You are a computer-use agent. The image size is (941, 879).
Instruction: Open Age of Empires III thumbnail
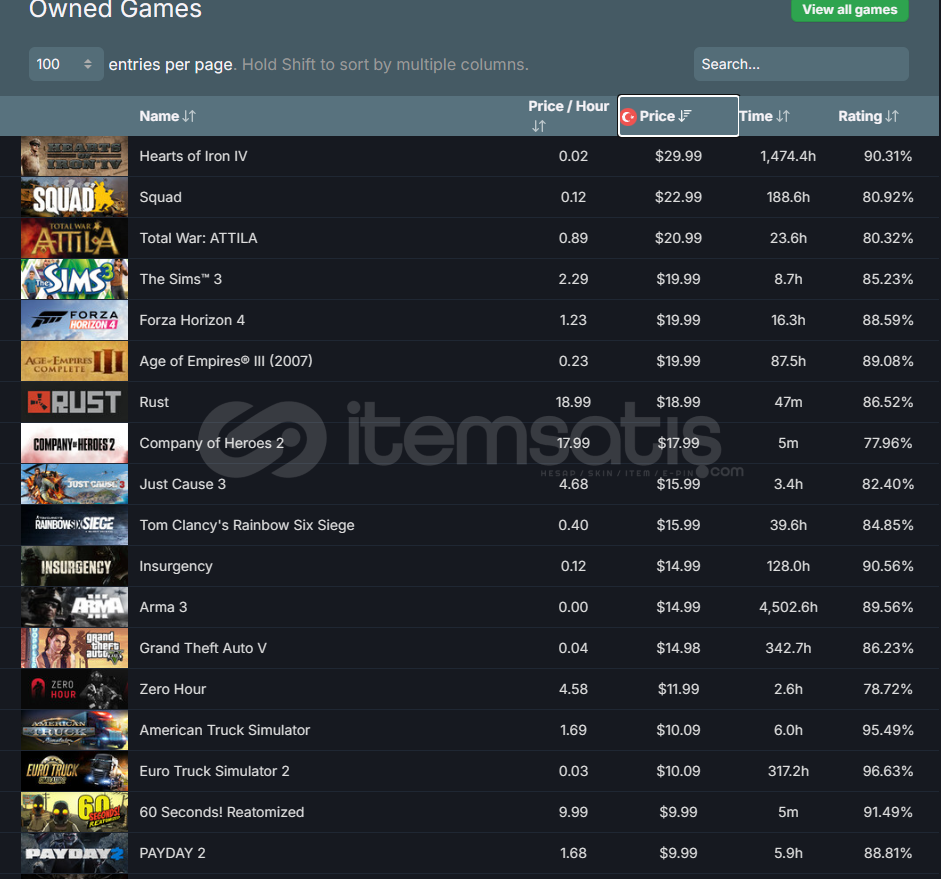coord(74,361)
